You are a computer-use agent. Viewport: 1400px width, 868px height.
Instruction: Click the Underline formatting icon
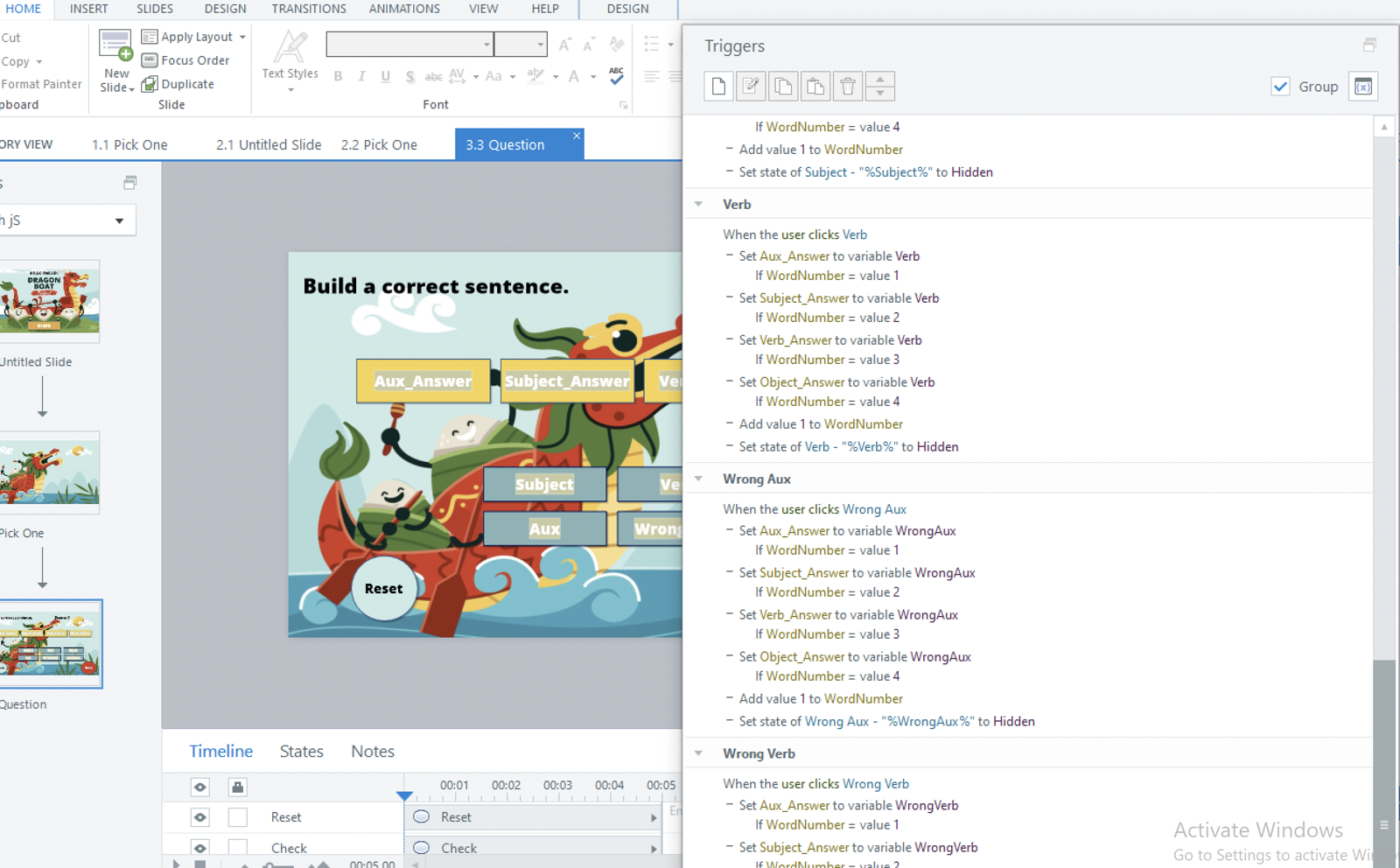(385, 77)
